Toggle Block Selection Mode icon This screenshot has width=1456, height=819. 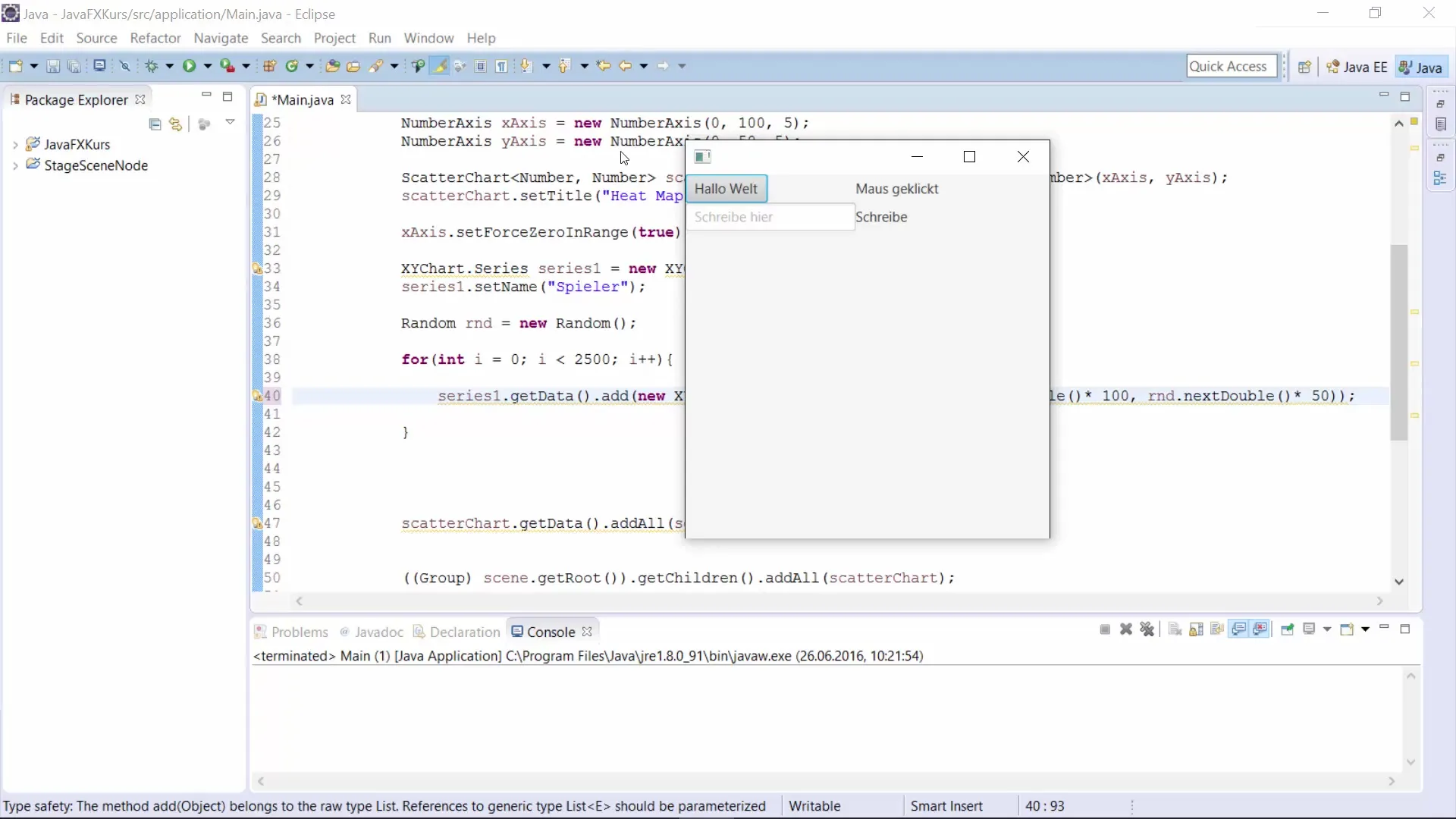481,67
